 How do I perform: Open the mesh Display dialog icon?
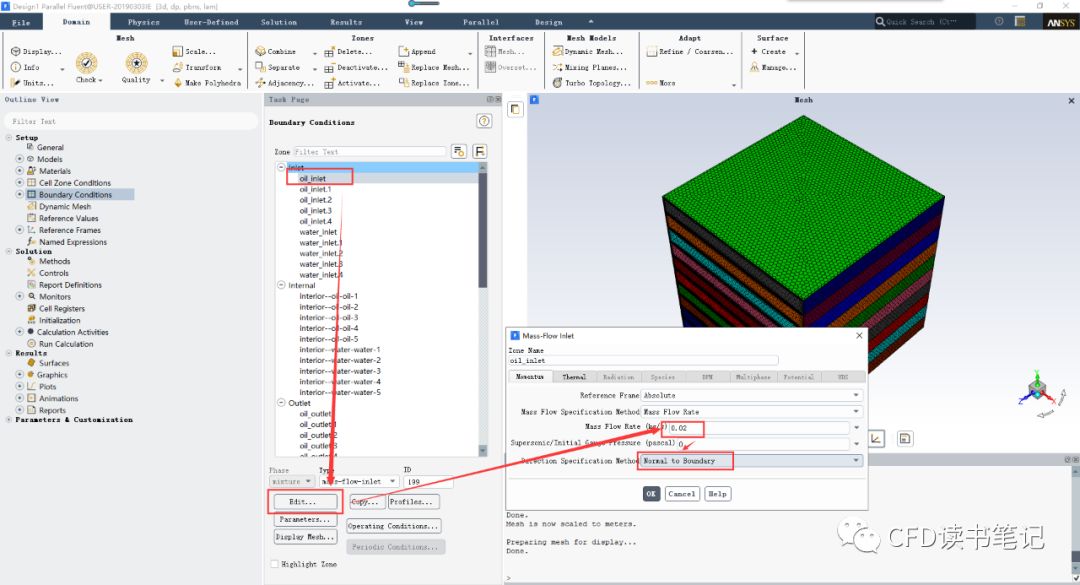click(16, 52)
